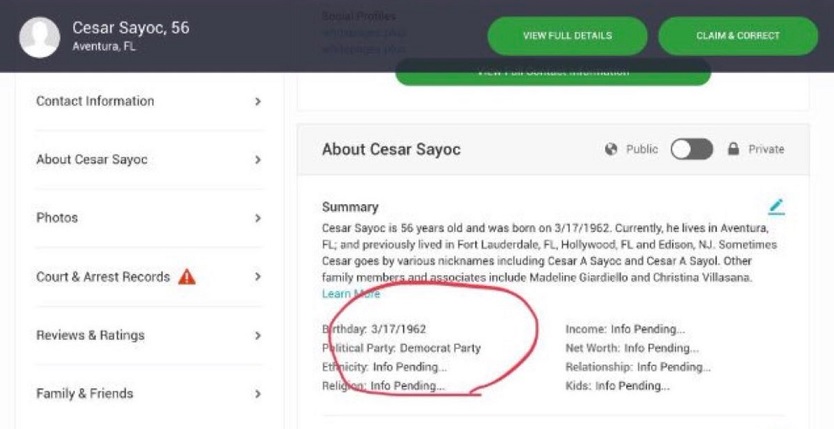This screenshot has width=834, height=429.
Task: Open Family & Friends sidebar item
Action: click(x=149, y=394)
